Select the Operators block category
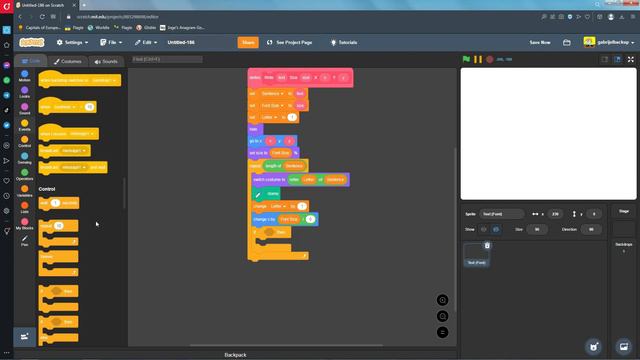 point(24,175)
